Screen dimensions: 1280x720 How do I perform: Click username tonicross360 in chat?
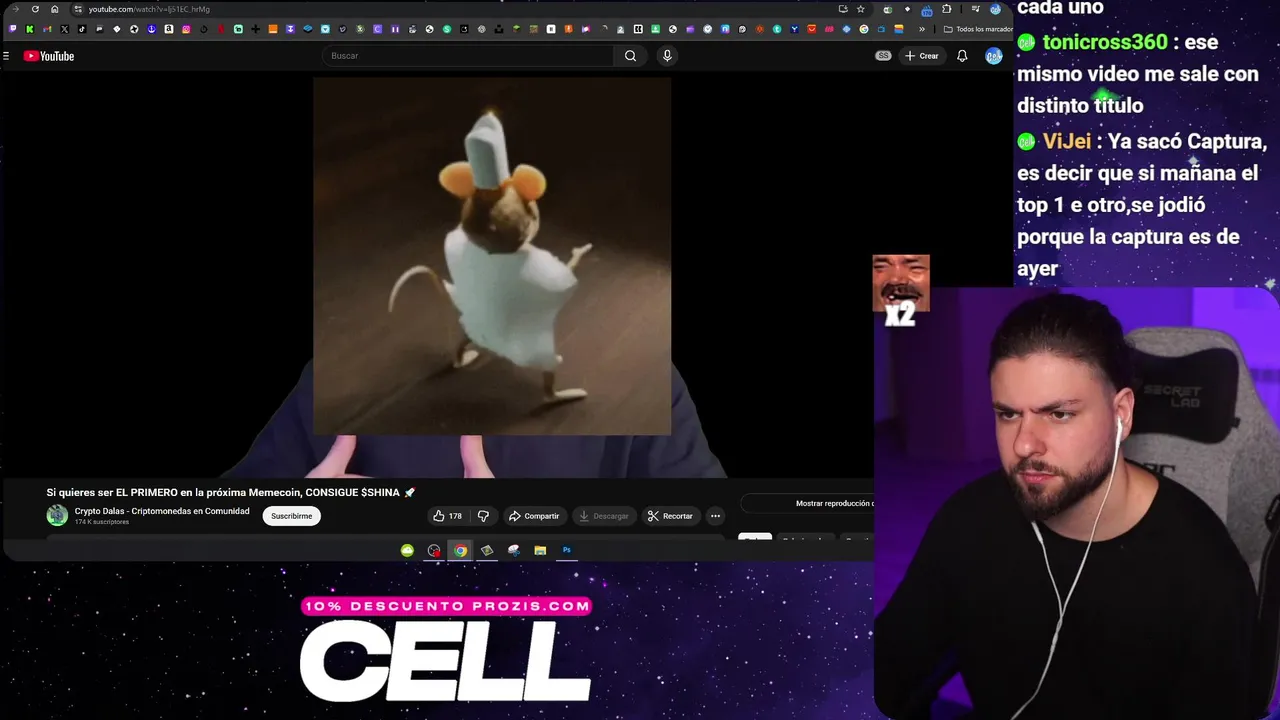1104,42
